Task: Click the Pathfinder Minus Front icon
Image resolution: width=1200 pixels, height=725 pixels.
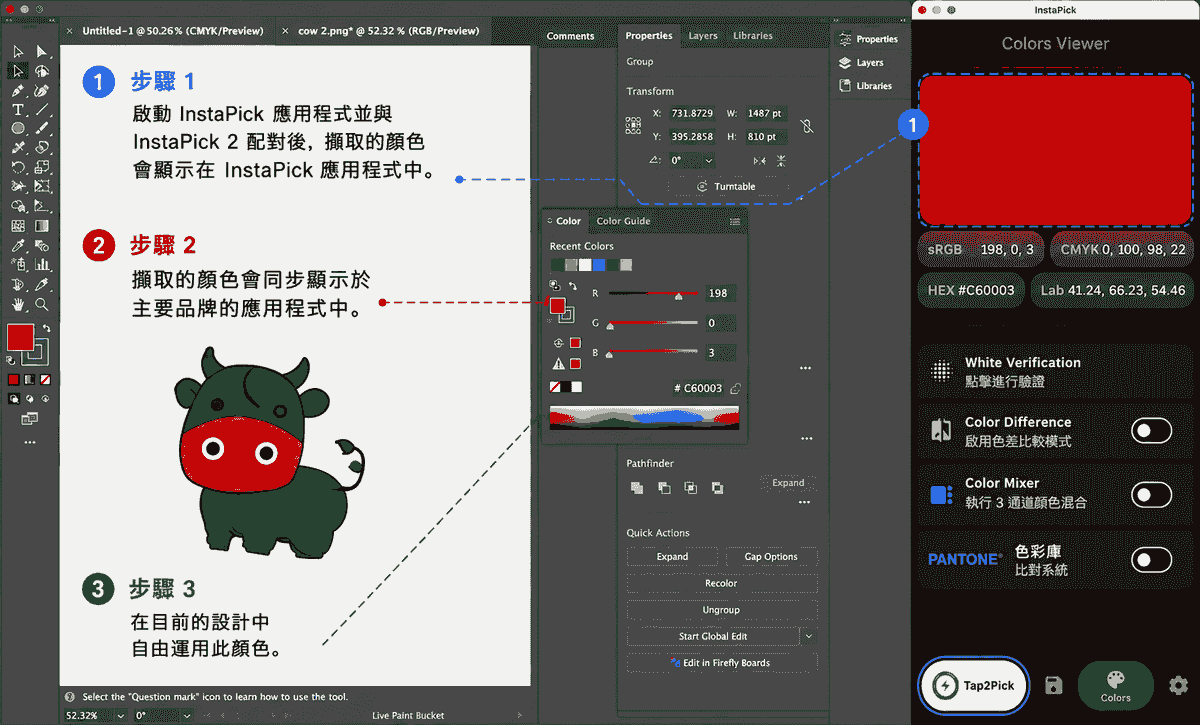Action: click(x=663, y=488)
